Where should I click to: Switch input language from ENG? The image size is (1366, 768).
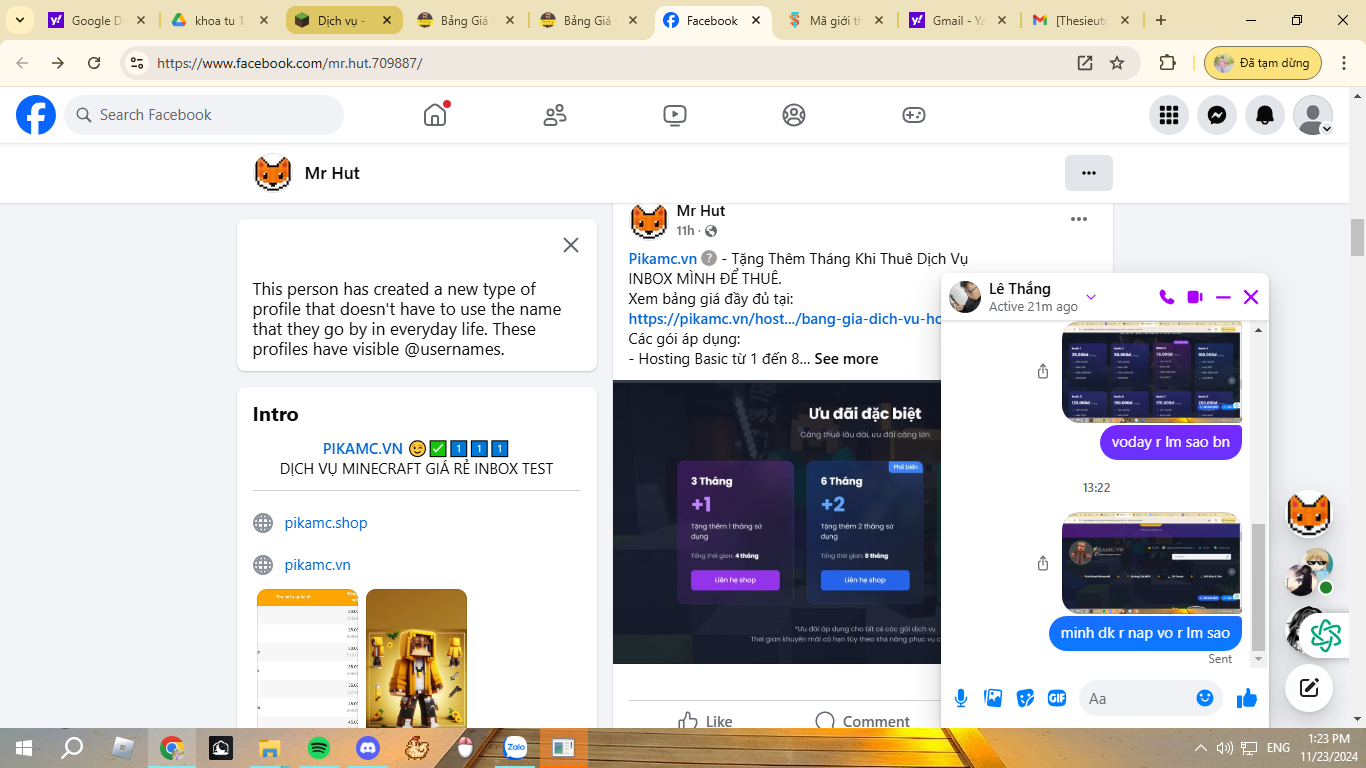(1278, 748)
